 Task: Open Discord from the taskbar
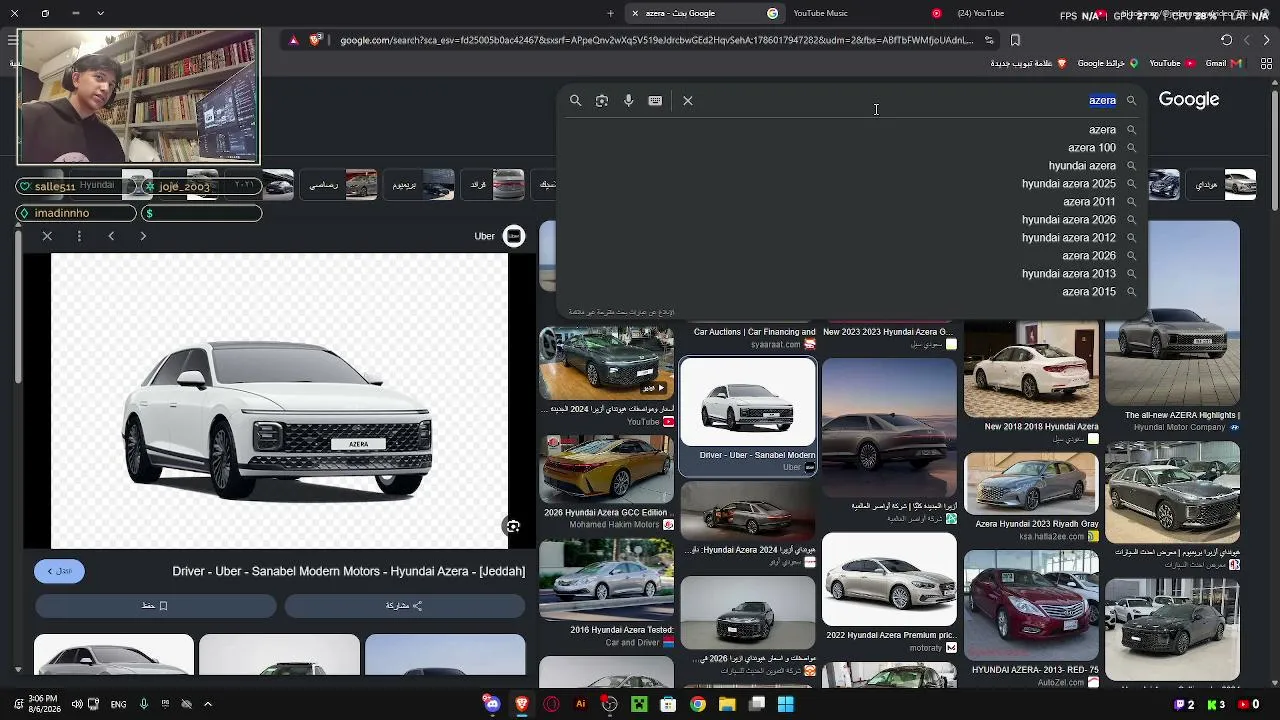coord(491,704)
